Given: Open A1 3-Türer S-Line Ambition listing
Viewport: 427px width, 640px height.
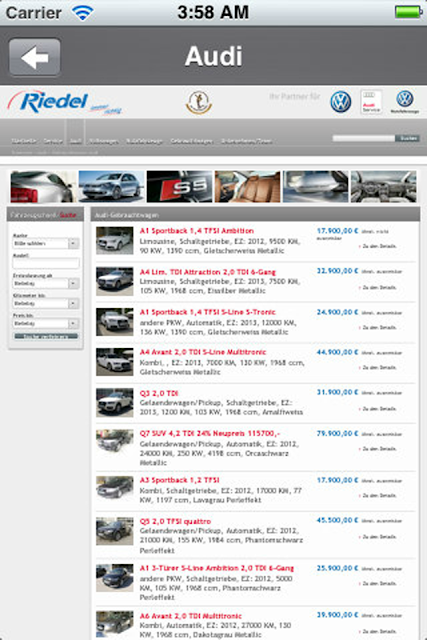Looking at the screenshot, I should click(x=217, y=568).
